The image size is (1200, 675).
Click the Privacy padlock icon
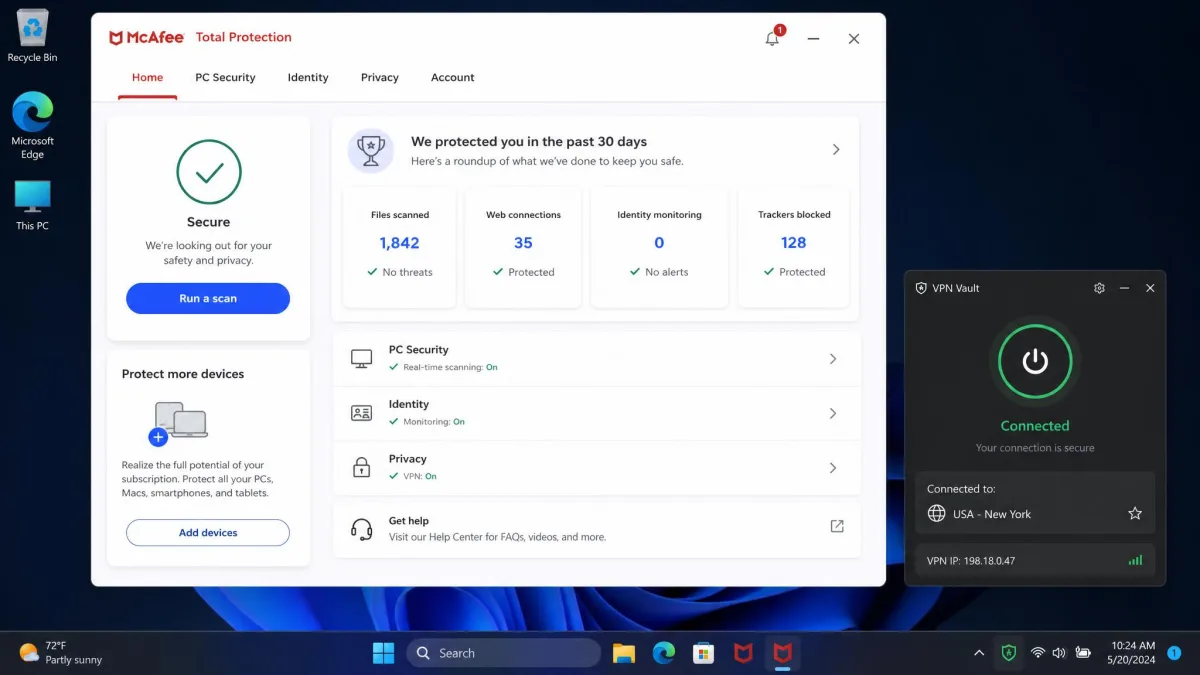(x=361, y=467)
